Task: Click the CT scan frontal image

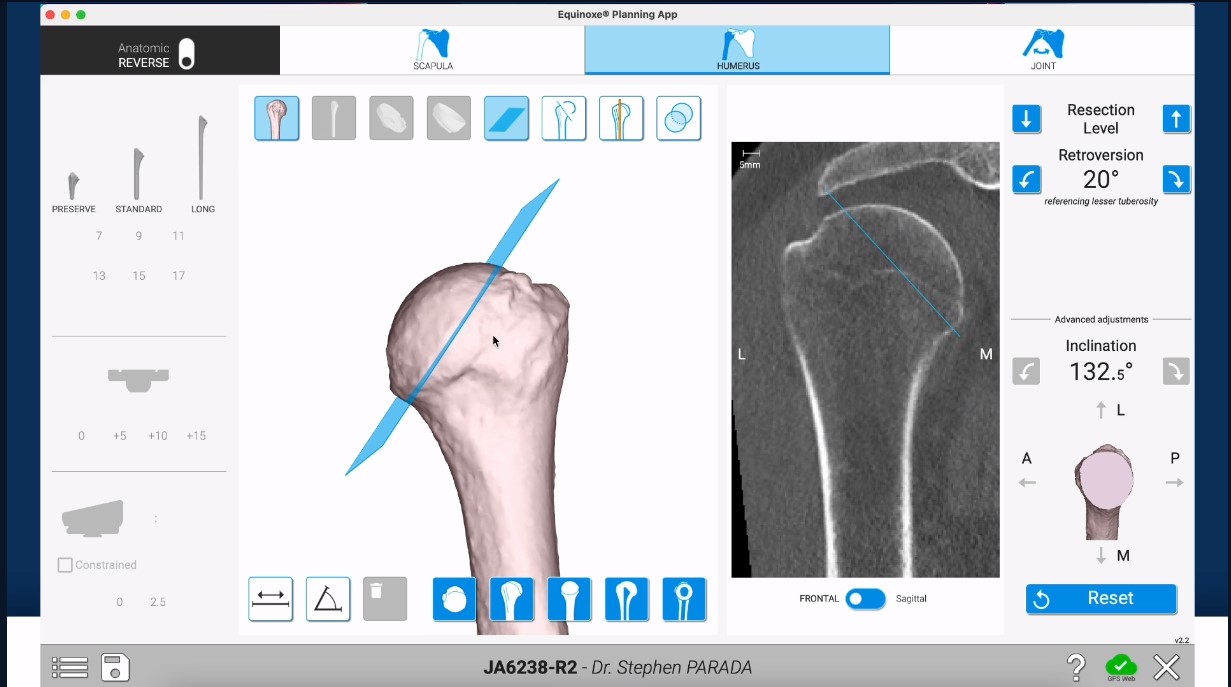Action: [865, 359]
